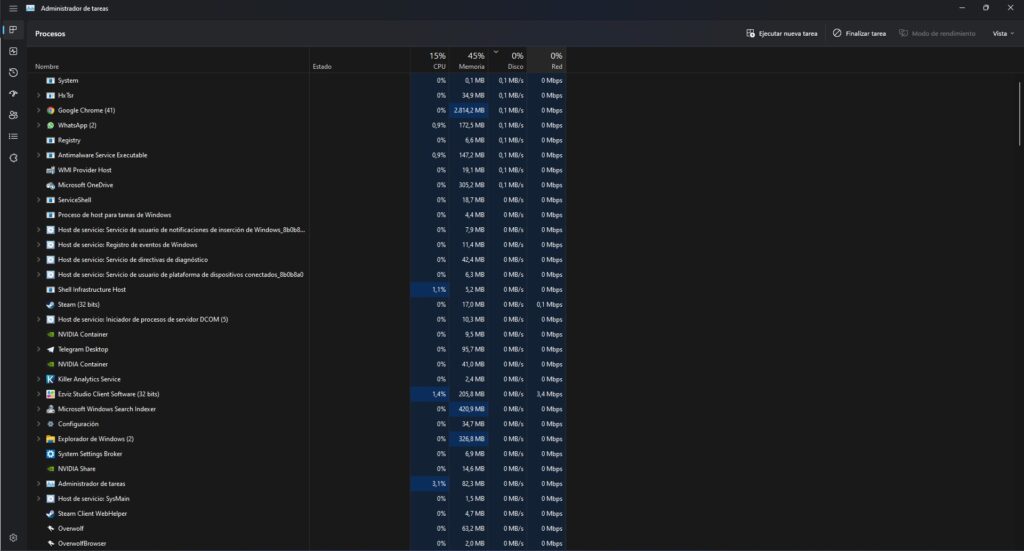Sort processes by the Memoria column
Image resolution: width=1024 pixels, height=551 pixels.
470,61
